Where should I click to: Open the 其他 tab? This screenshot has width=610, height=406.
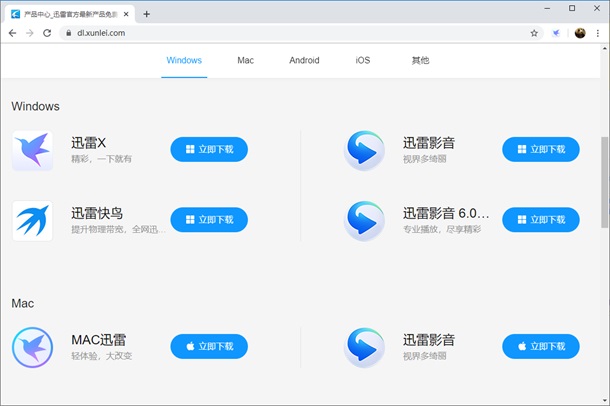pos(420,60)
